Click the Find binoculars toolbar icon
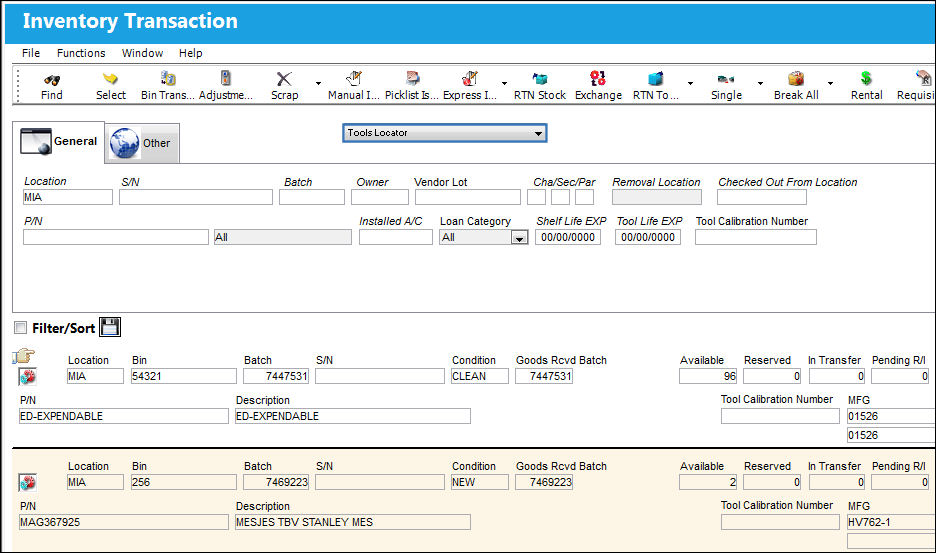This screenshot has width=936, height=553. click(51, 79)
